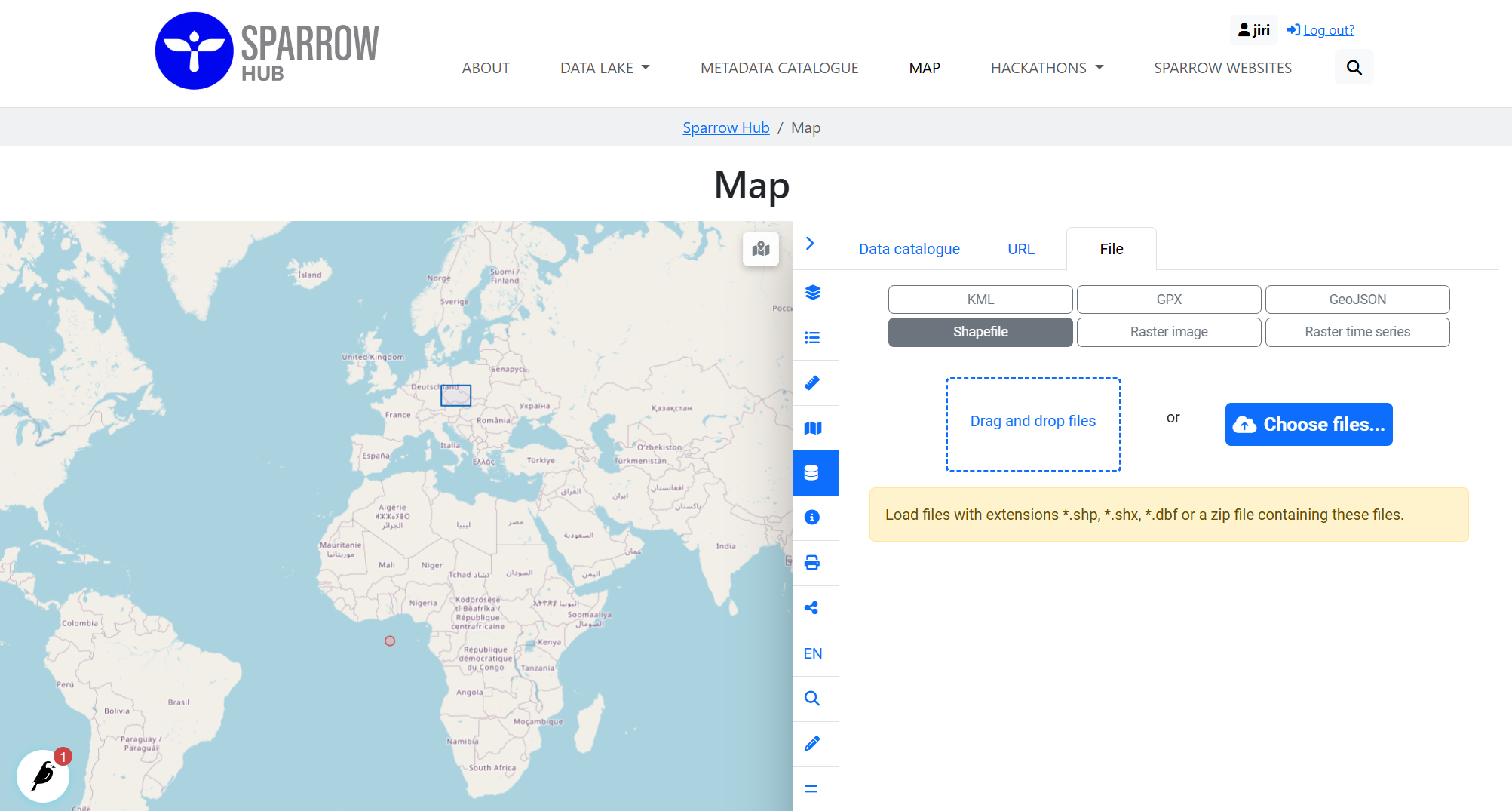This screenshot has width=1512, height=811.
Task: Open the Layers panel icon
Action: (x=814, y=292)
